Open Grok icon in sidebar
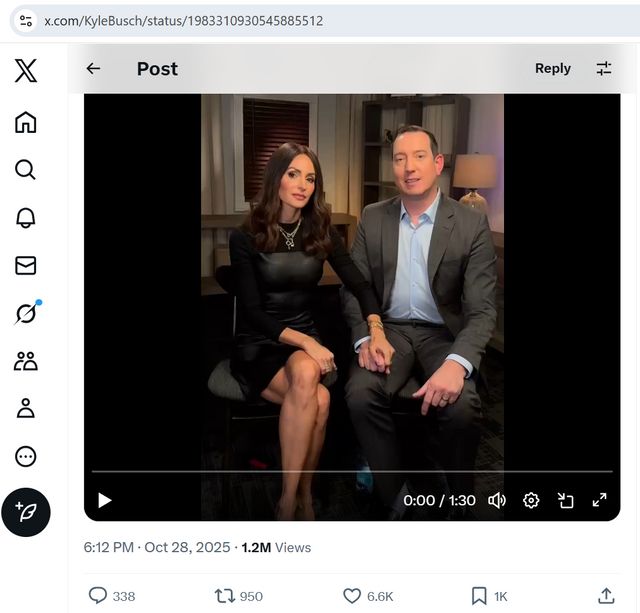The image size is (640, 613). 26,313
